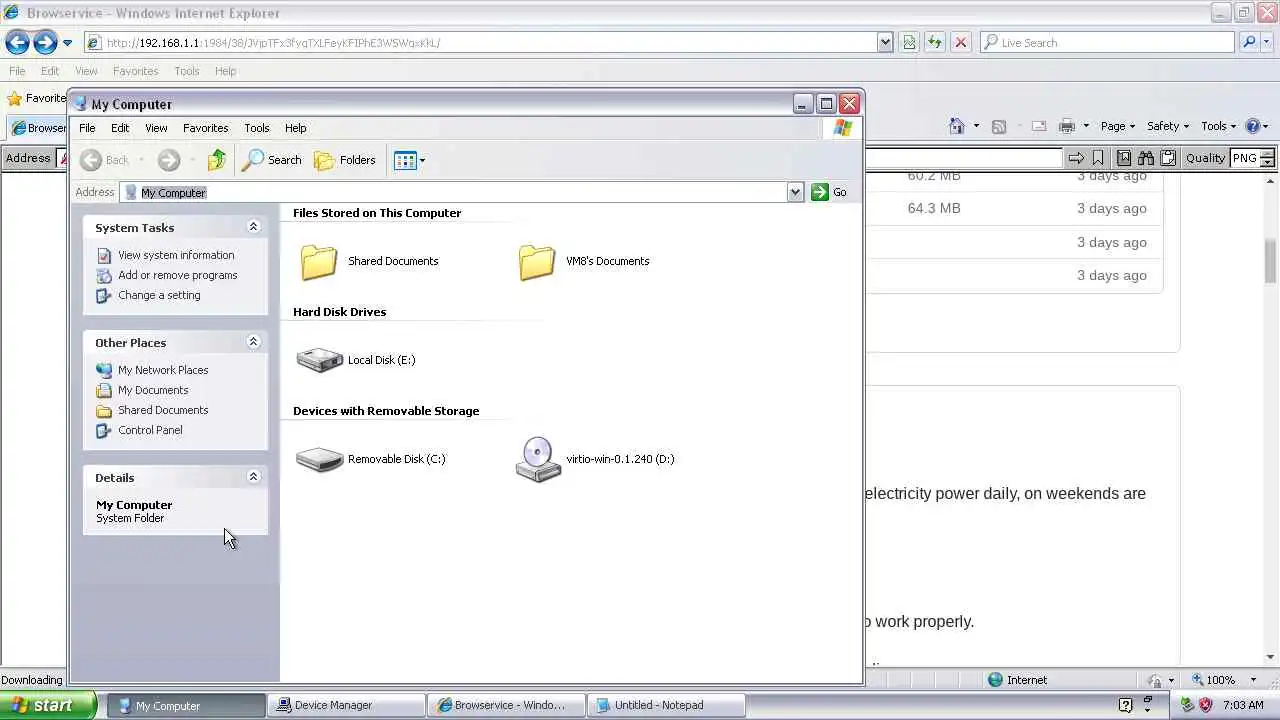1280x720 pixels.
Task: Open the IE recent pages dropdown arrow
Action: coord(67,43)
